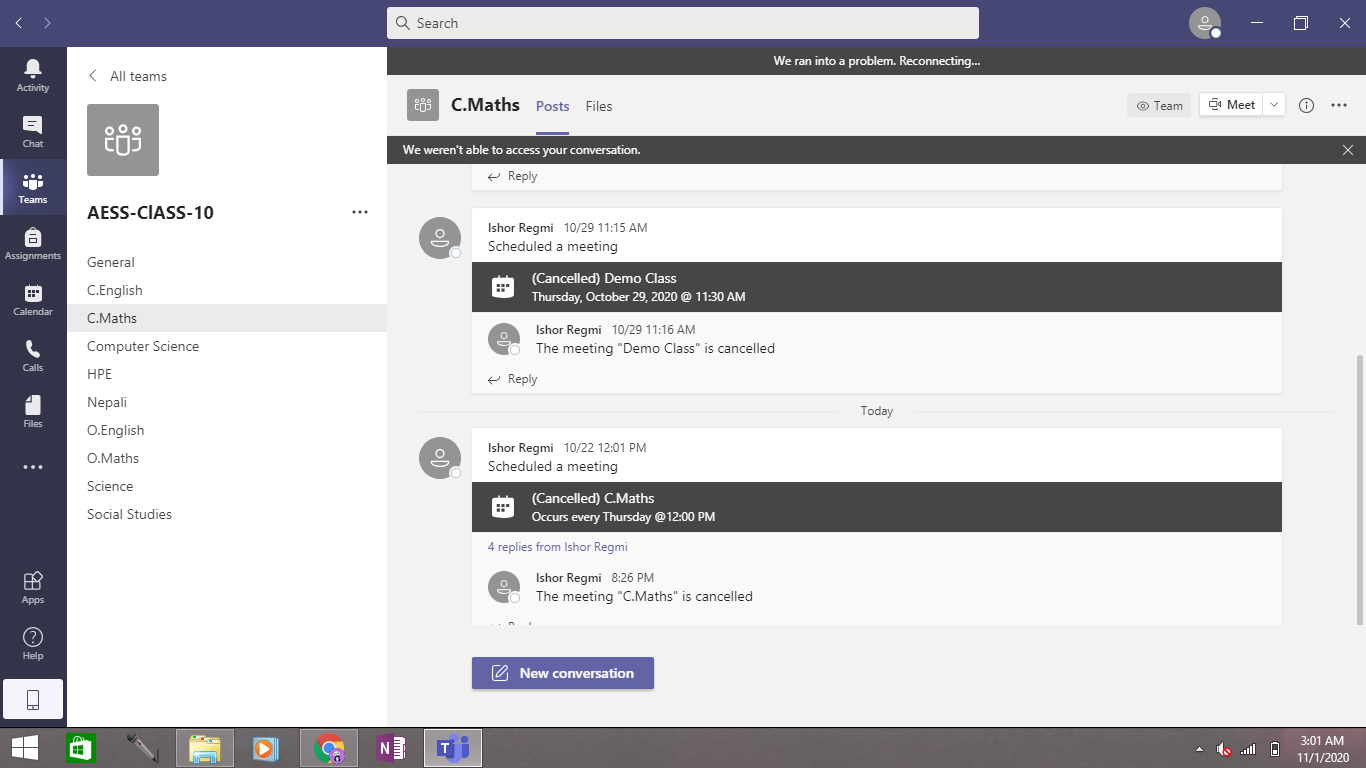The height and width of the screenshot is (768, 1366).
Task: Click the AESS-ClASS-10 team avatar
Action: pyautogui.click(x=123, y=140)
